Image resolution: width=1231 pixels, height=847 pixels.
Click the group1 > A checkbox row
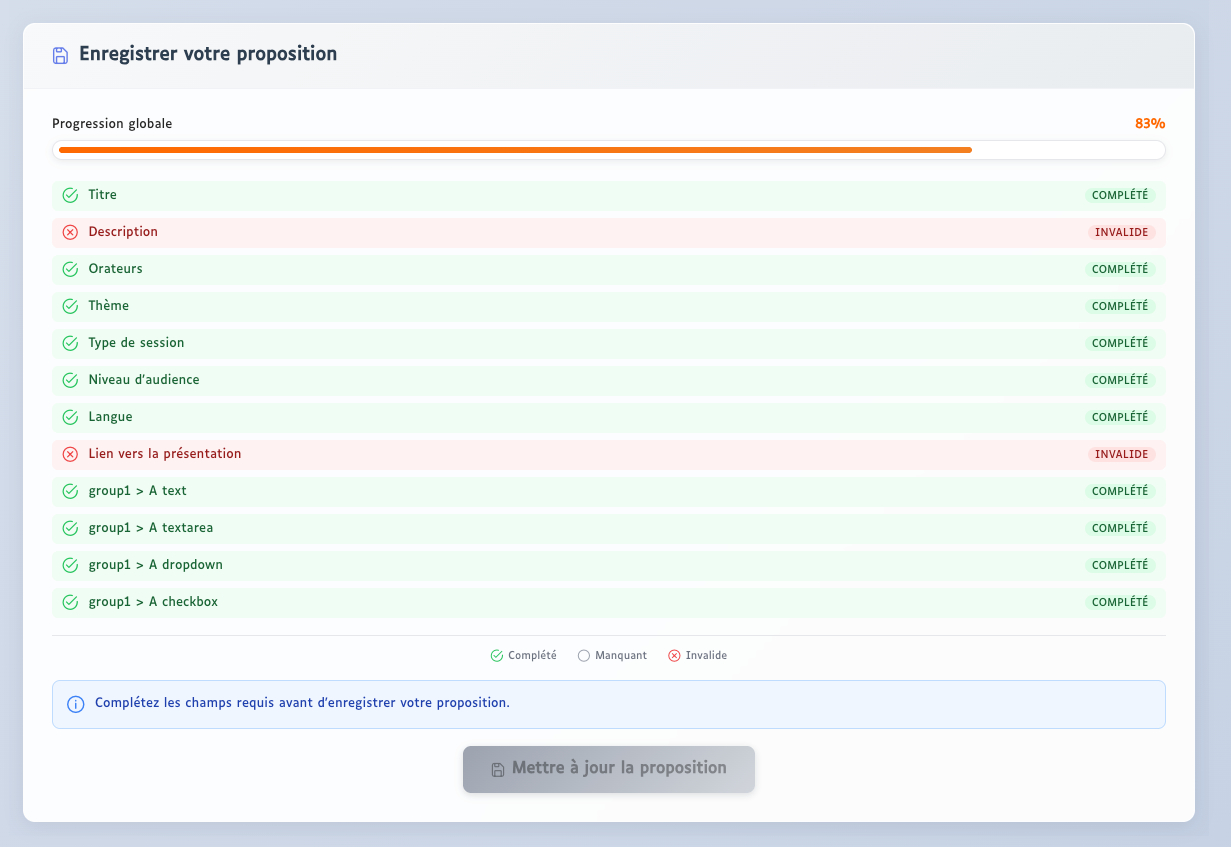click(x=608, y=602)
